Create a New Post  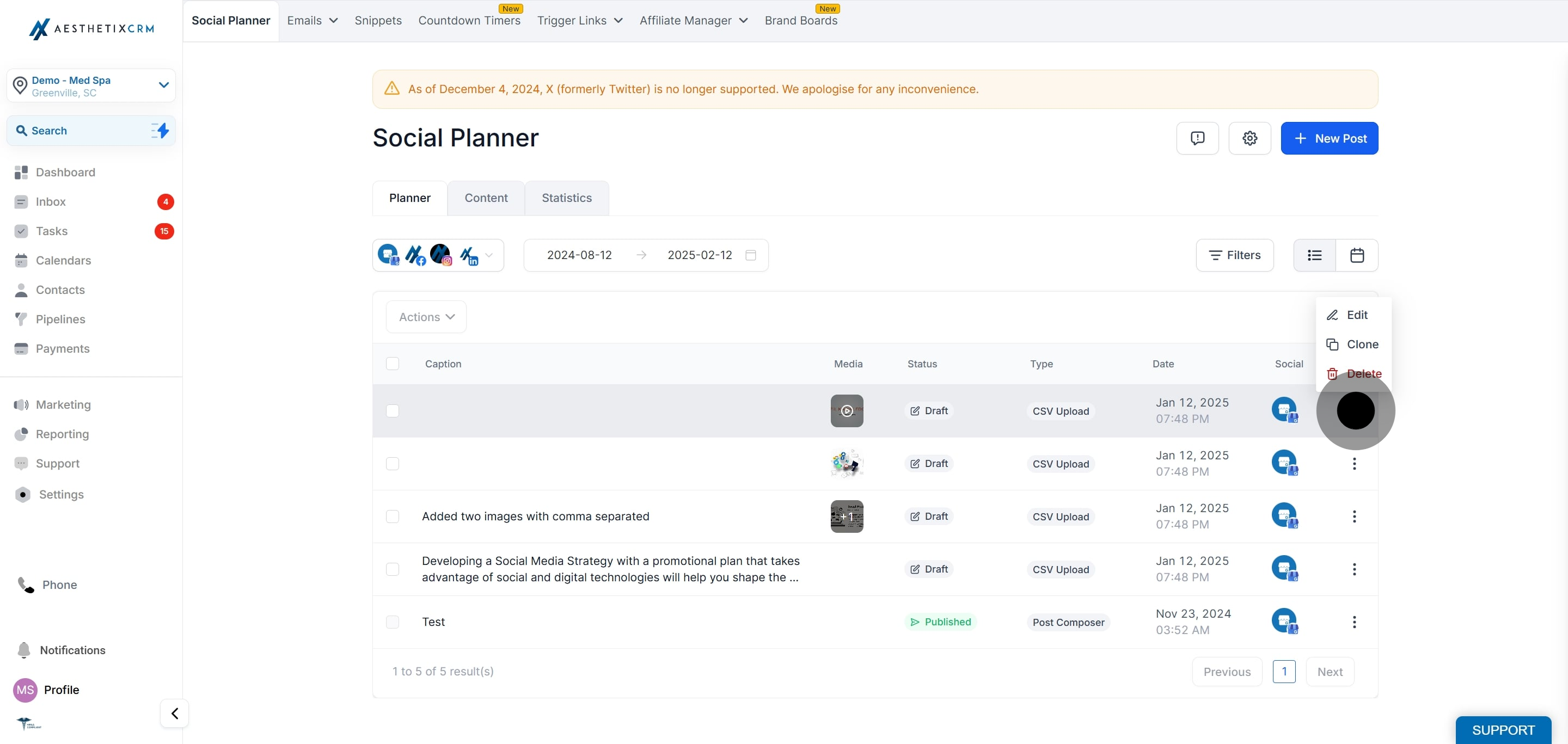(1330, 138)
